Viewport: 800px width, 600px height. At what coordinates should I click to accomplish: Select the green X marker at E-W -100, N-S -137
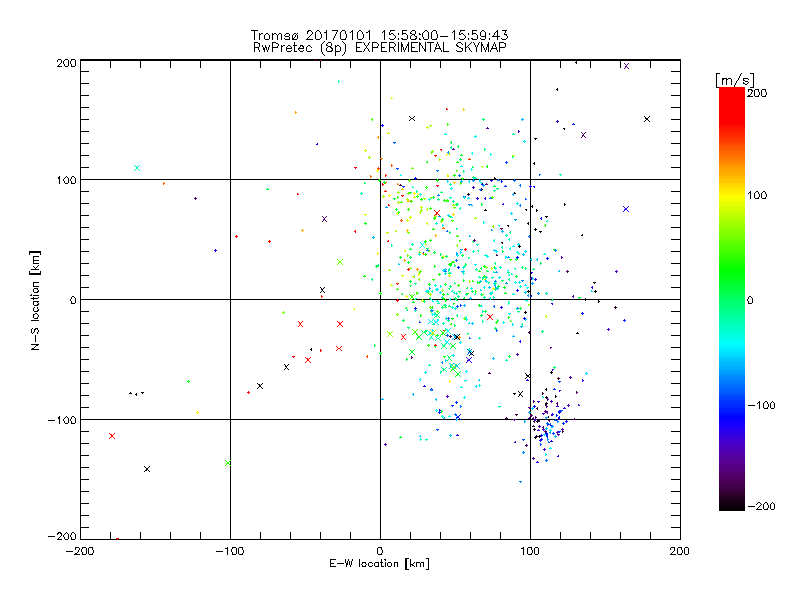click(x=228, y=463)
